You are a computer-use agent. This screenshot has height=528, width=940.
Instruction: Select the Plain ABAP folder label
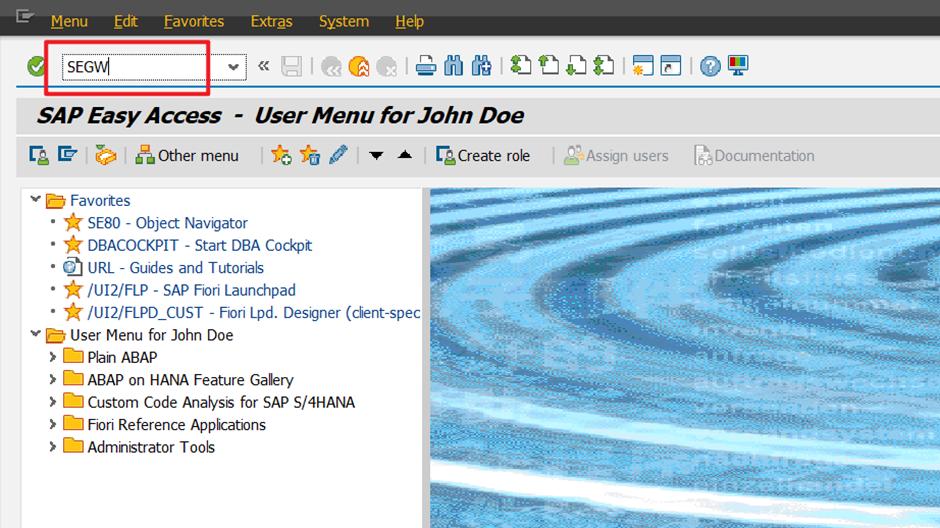coord(122,358)
